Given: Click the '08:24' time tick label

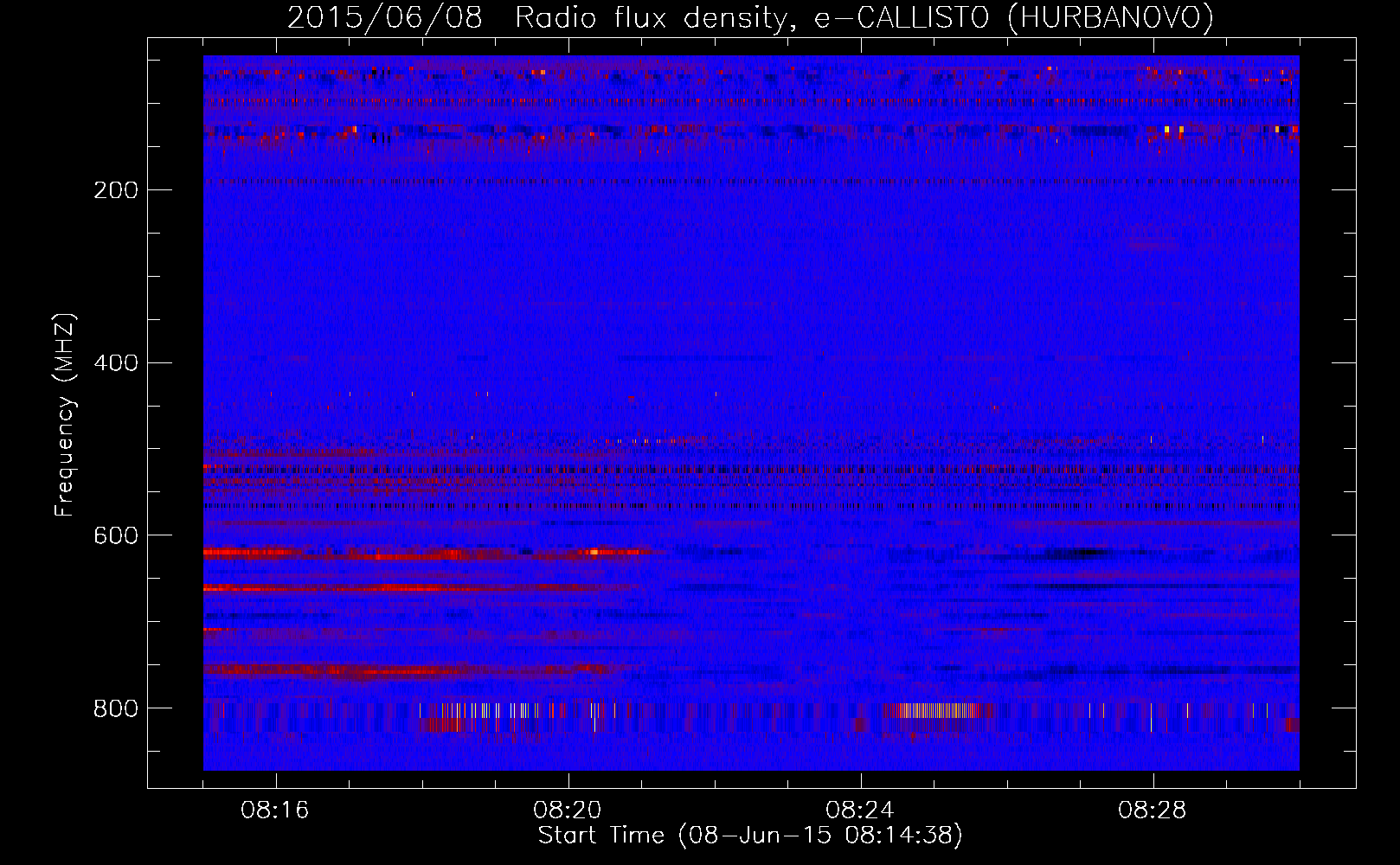Looking at the screenshot, I should 860,811.
